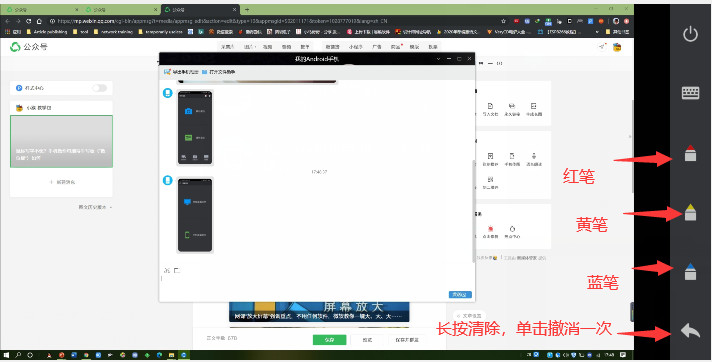Select the third, active browser tab
712x362 pixels.
[x=200, y=10]
